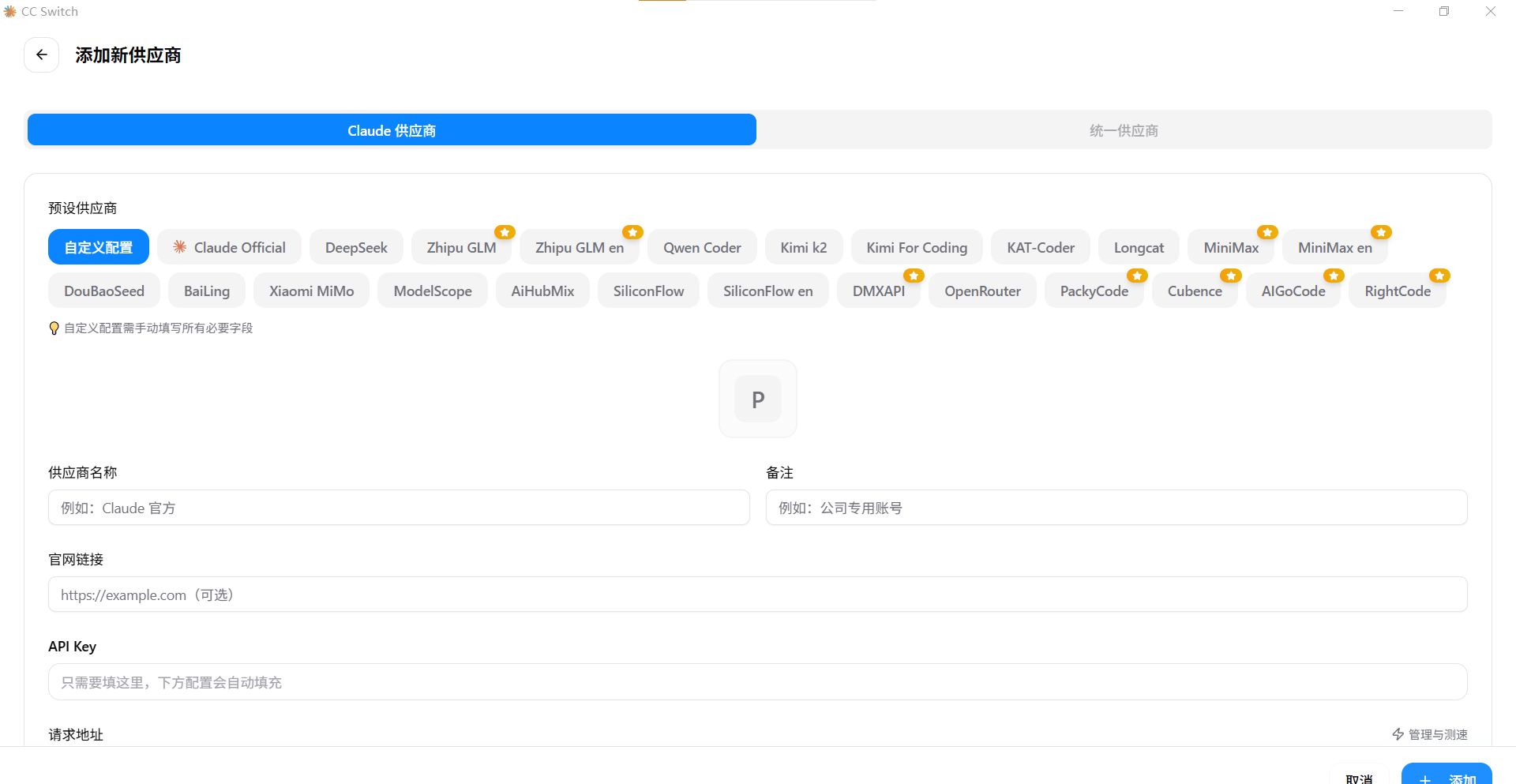Select the Kimi For Coding preset
Screen dimensions: 1516x784
[917, 247]
